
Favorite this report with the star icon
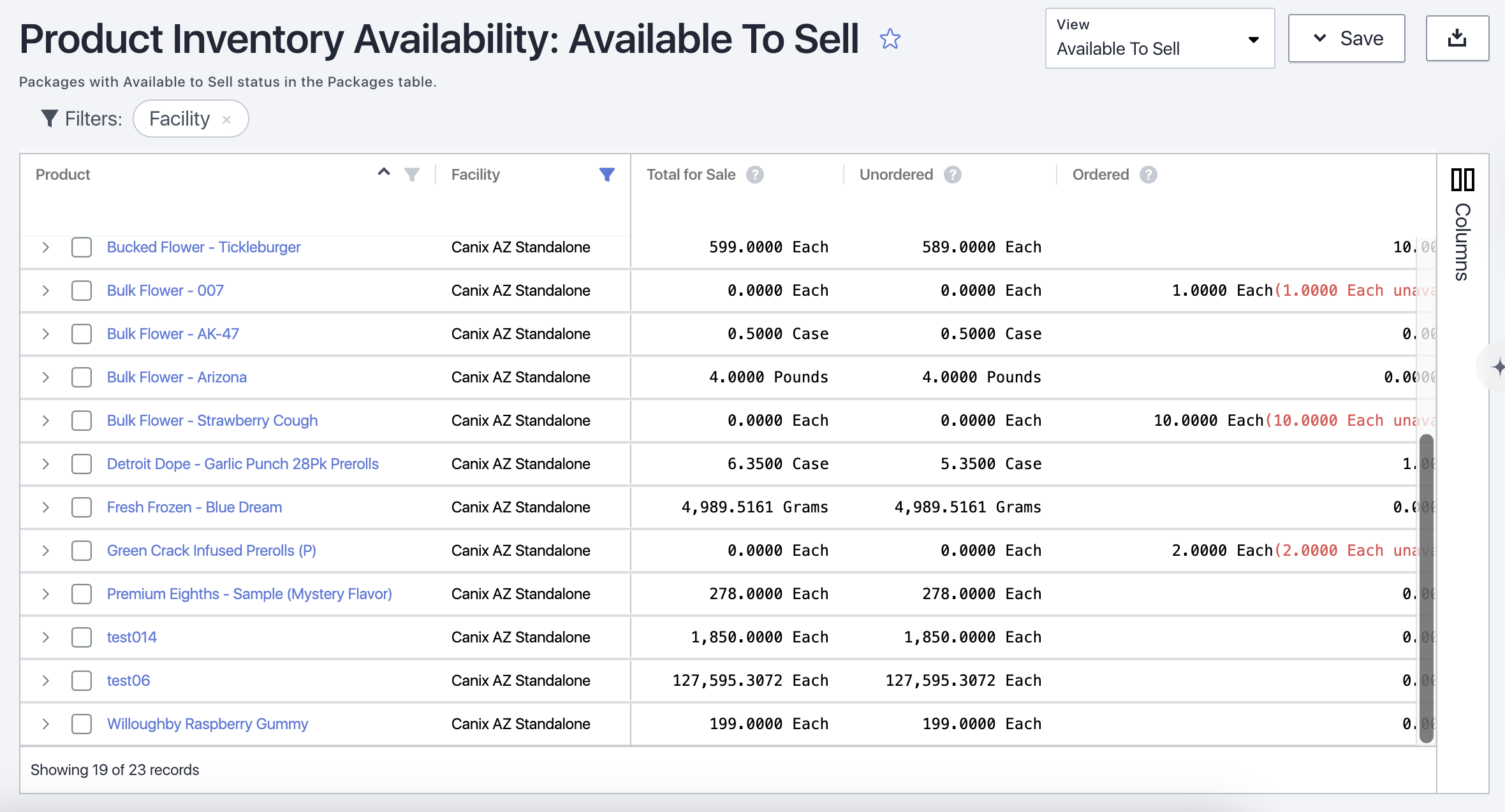[x=890, y=39]
